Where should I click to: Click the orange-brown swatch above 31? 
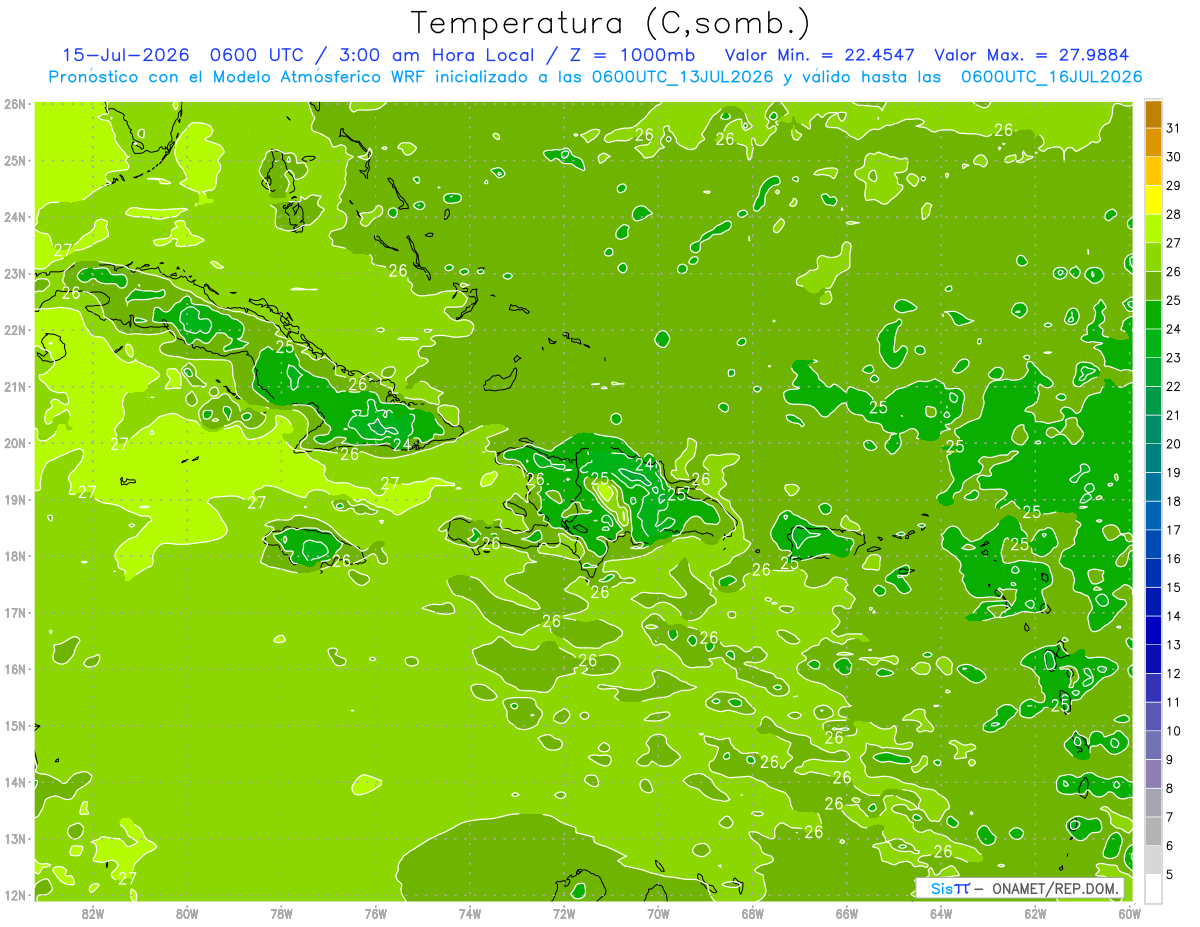(x=1153, y=115)
